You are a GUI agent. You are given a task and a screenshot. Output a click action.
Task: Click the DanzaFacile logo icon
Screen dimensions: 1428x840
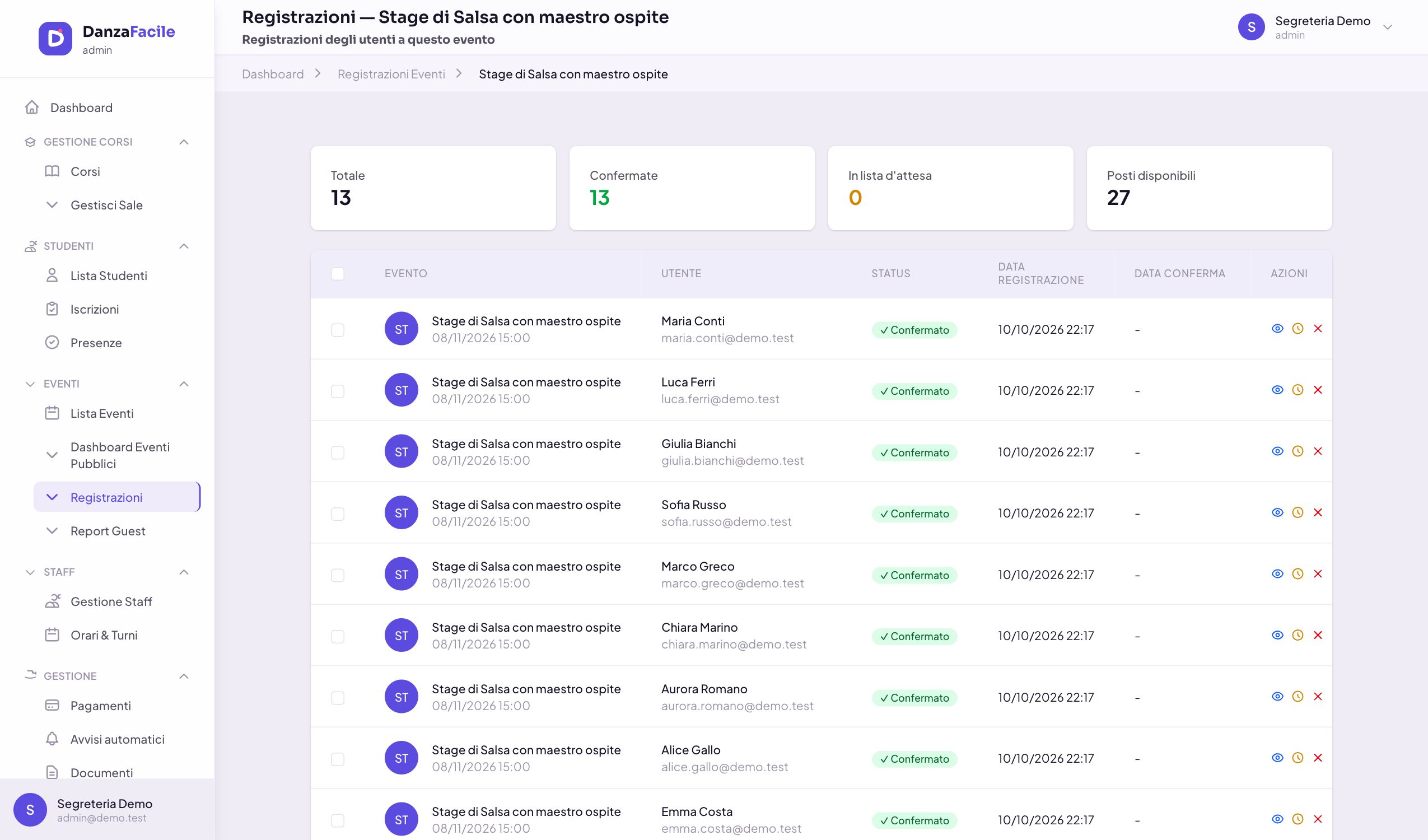[55, 39]
